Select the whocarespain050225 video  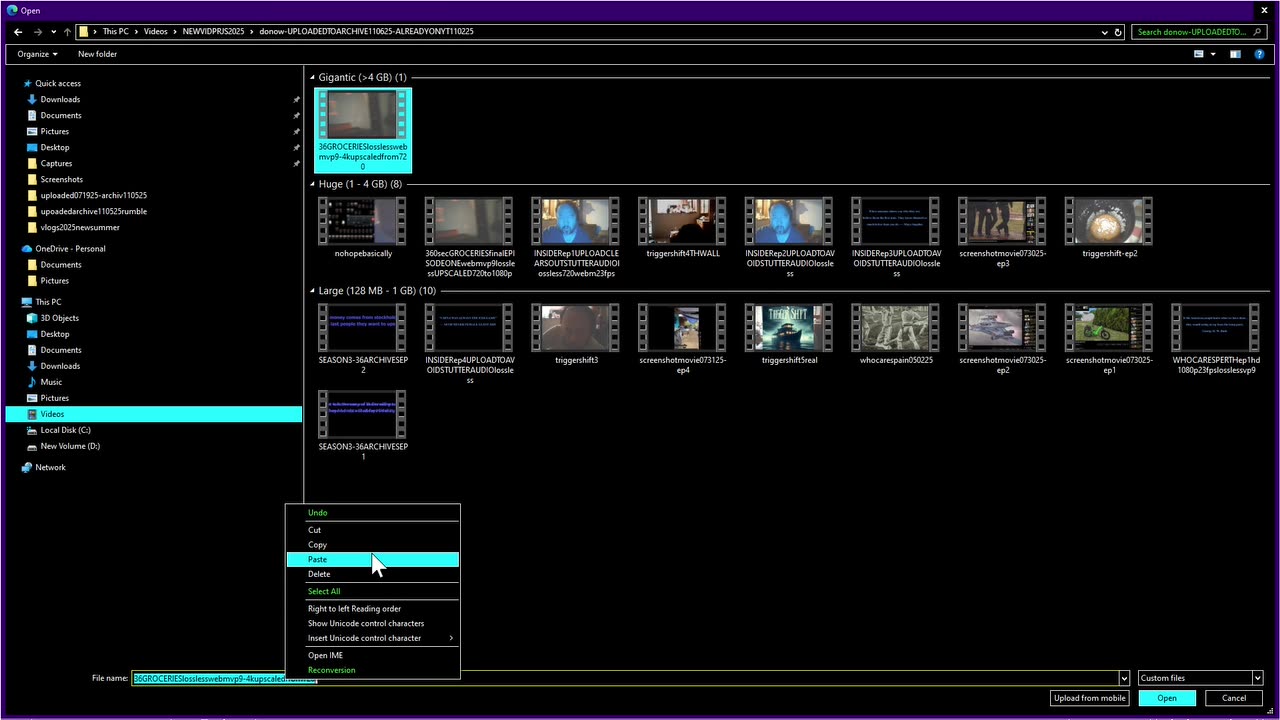click(896, 335)
